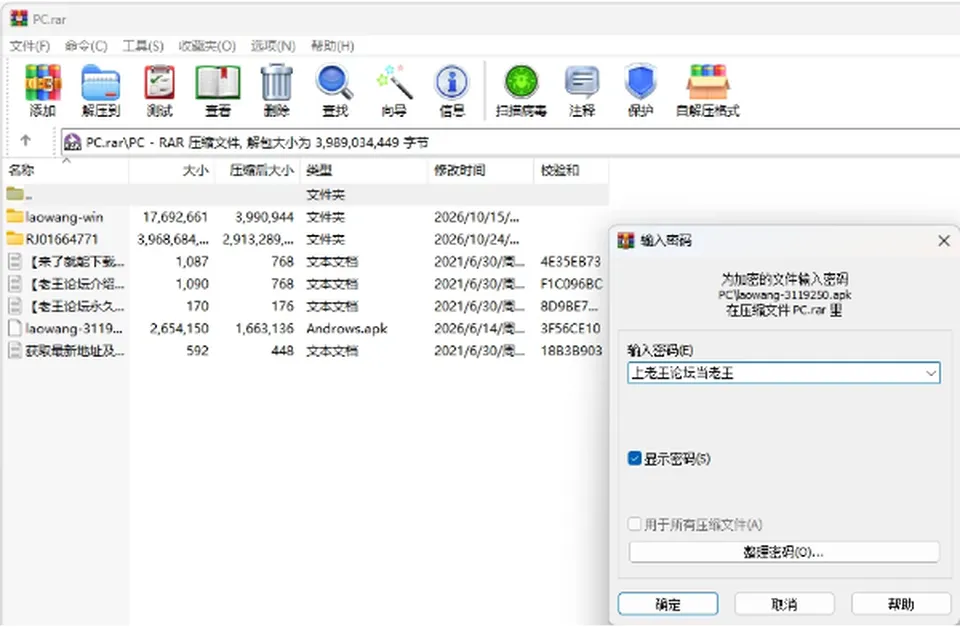Open the 帮助(H) menu
Screen dimensions: 960x627
click(x=332, y=46)
